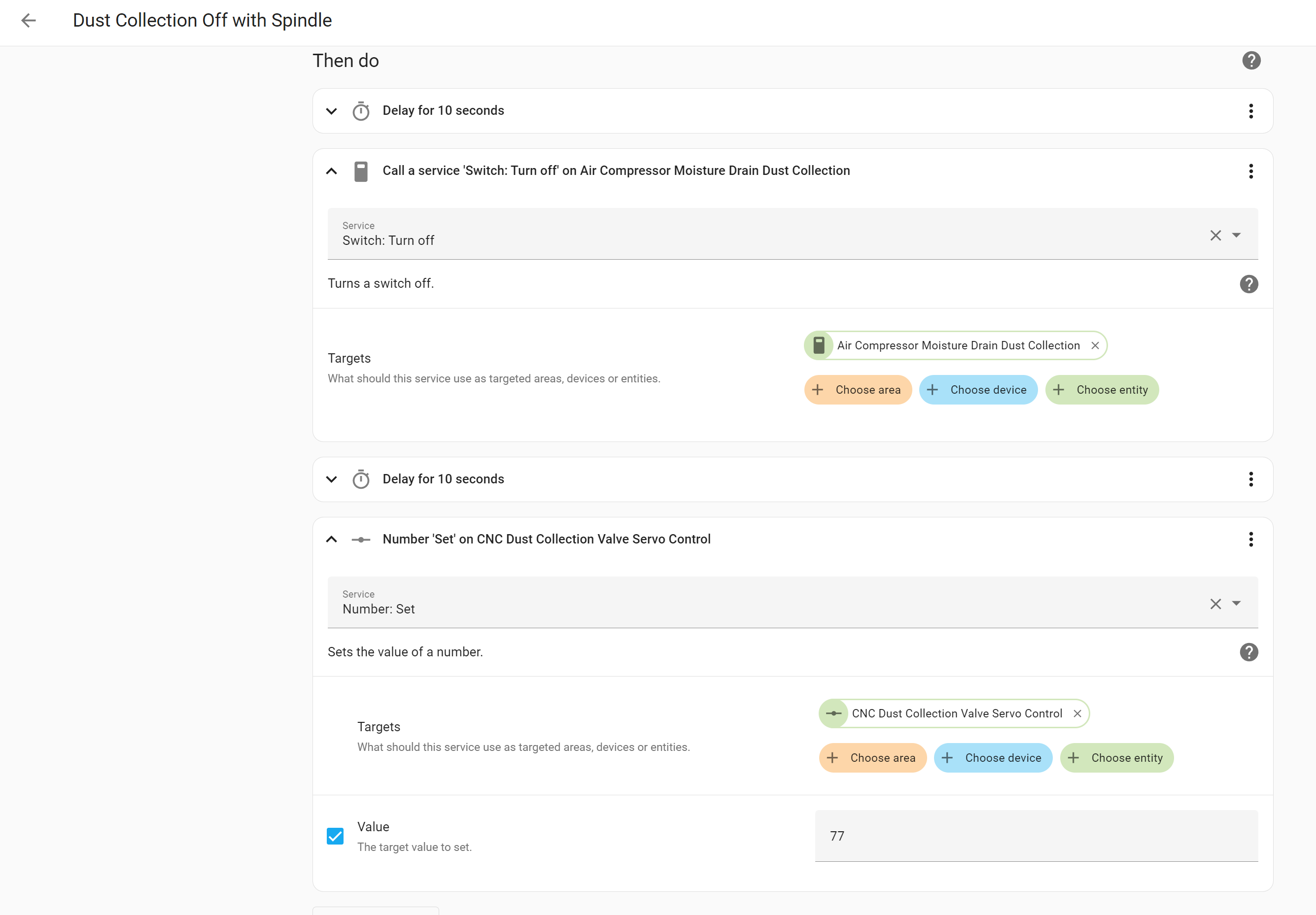The width and height of the screenshot is (1316, 915).
Task: Click the value input field showing 77
Action: 1037,836
